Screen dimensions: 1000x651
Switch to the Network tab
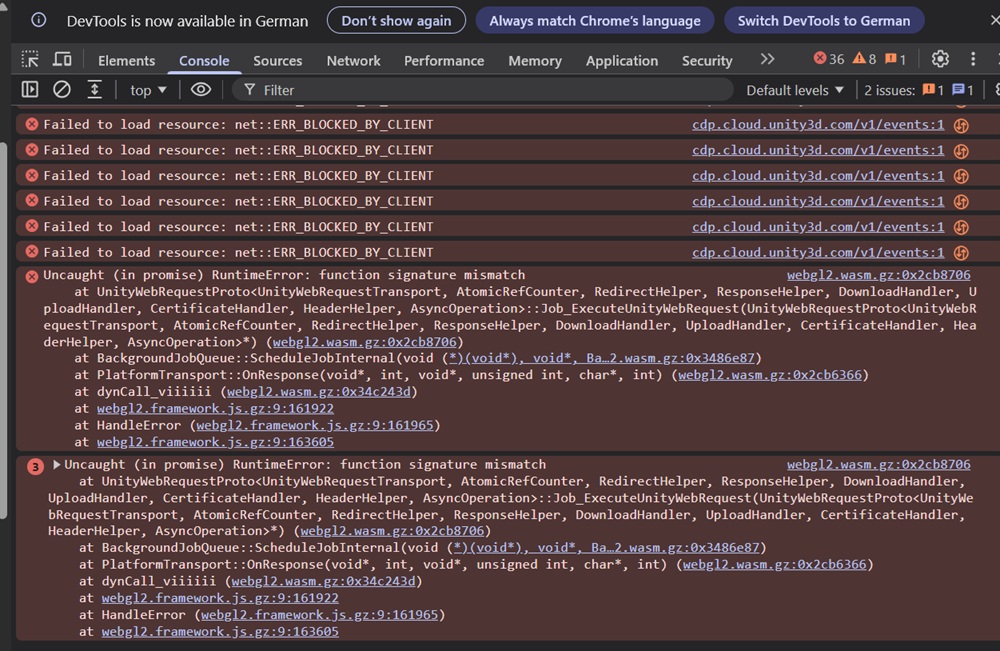(x=353, y=61)
